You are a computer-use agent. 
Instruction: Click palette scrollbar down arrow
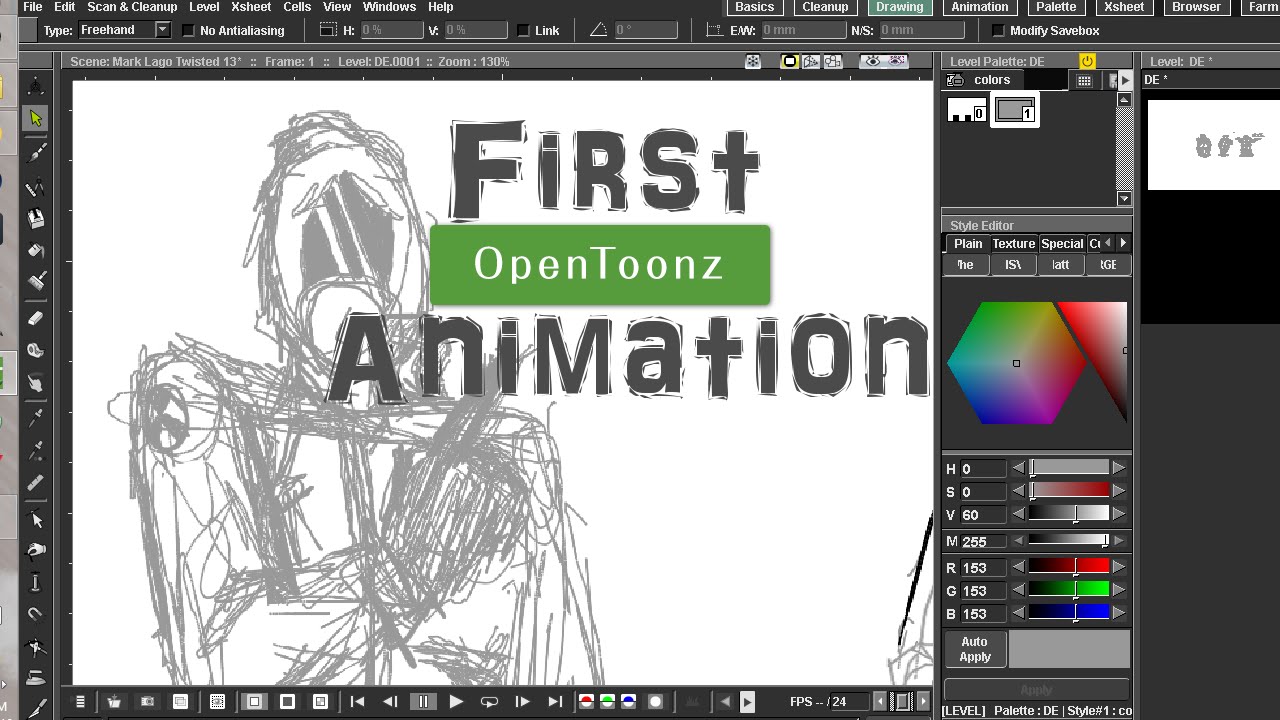click(x=1125, y=199)
